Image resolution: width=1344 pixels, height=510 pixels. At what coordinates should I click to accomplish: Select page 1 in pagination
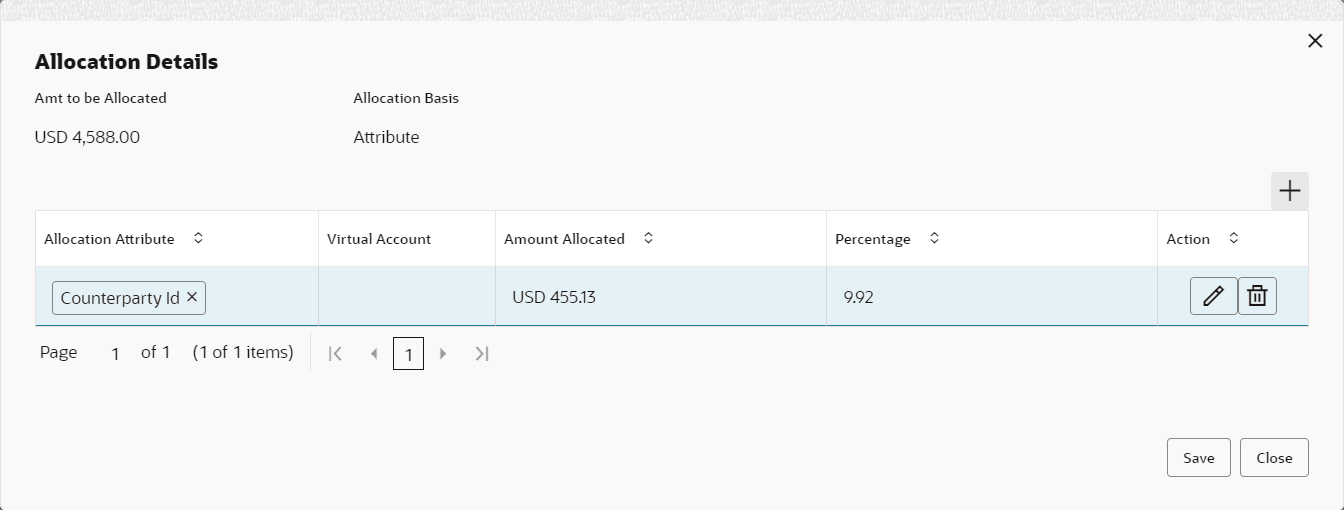[408, 354]
